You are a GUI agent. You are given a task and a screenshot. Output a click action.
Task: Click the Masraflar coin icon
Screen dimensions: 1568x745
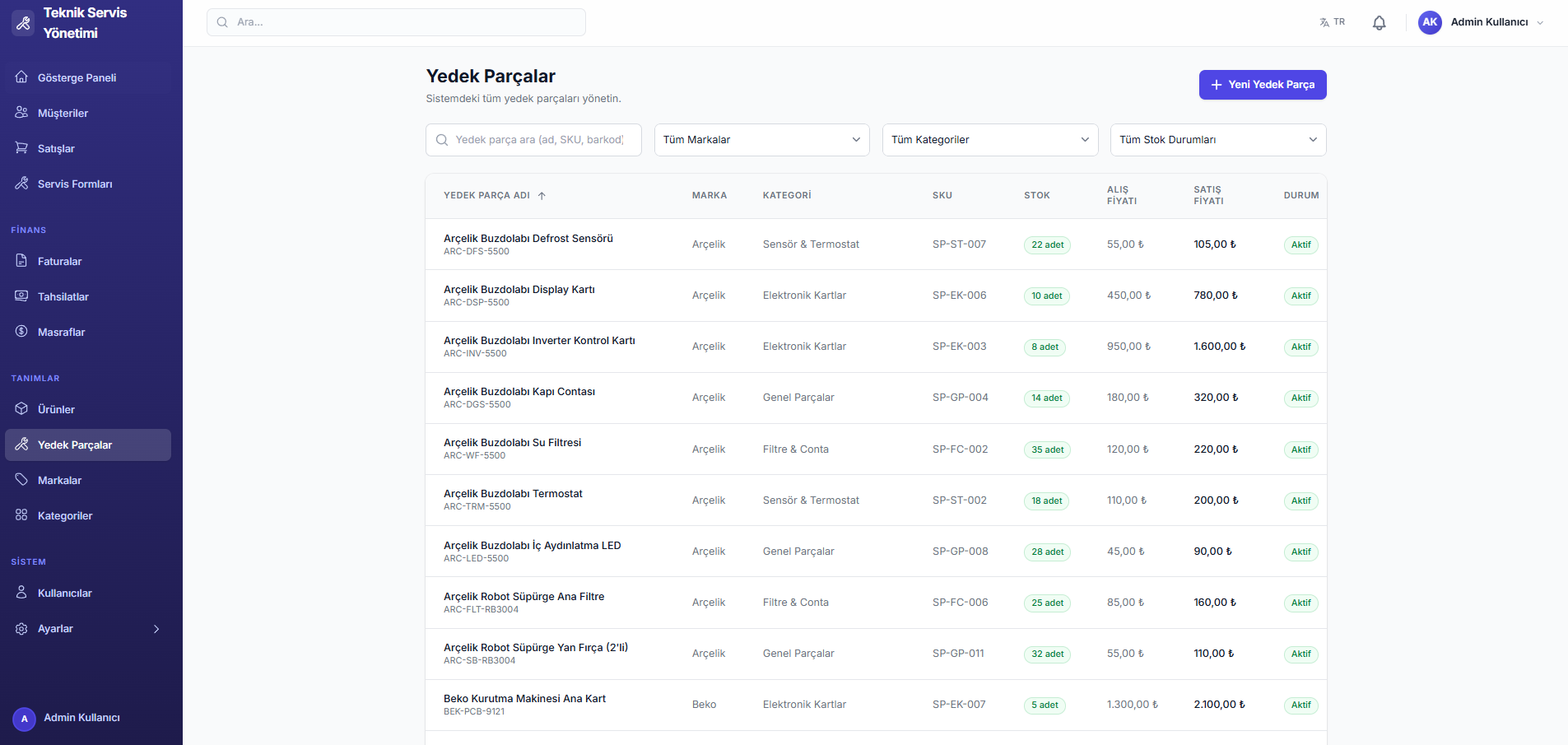(21, 332)
